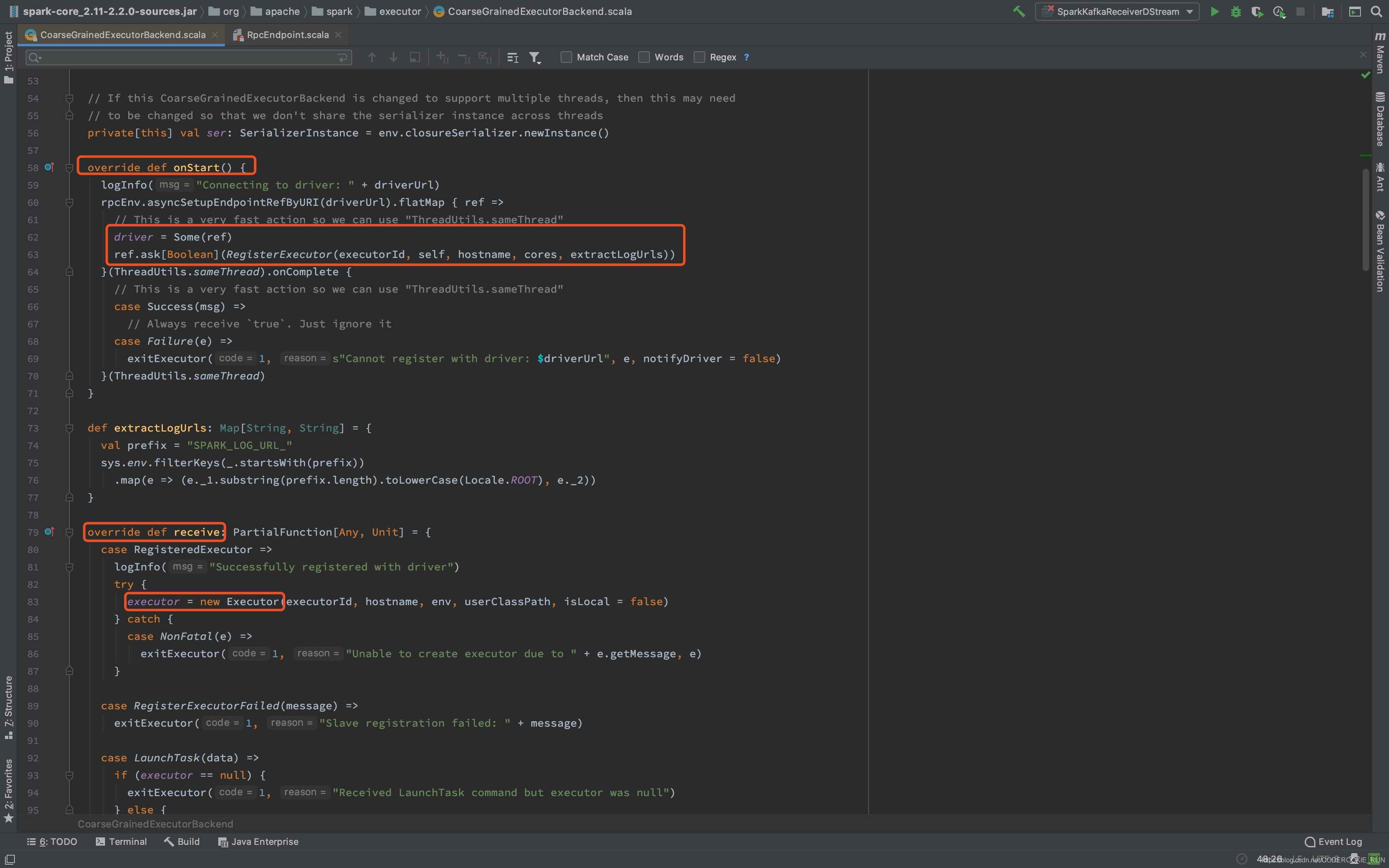The width and height of the screenshot is (1389, 868).
Task: Click the new line arrow in search field
Action: (343, 57)
